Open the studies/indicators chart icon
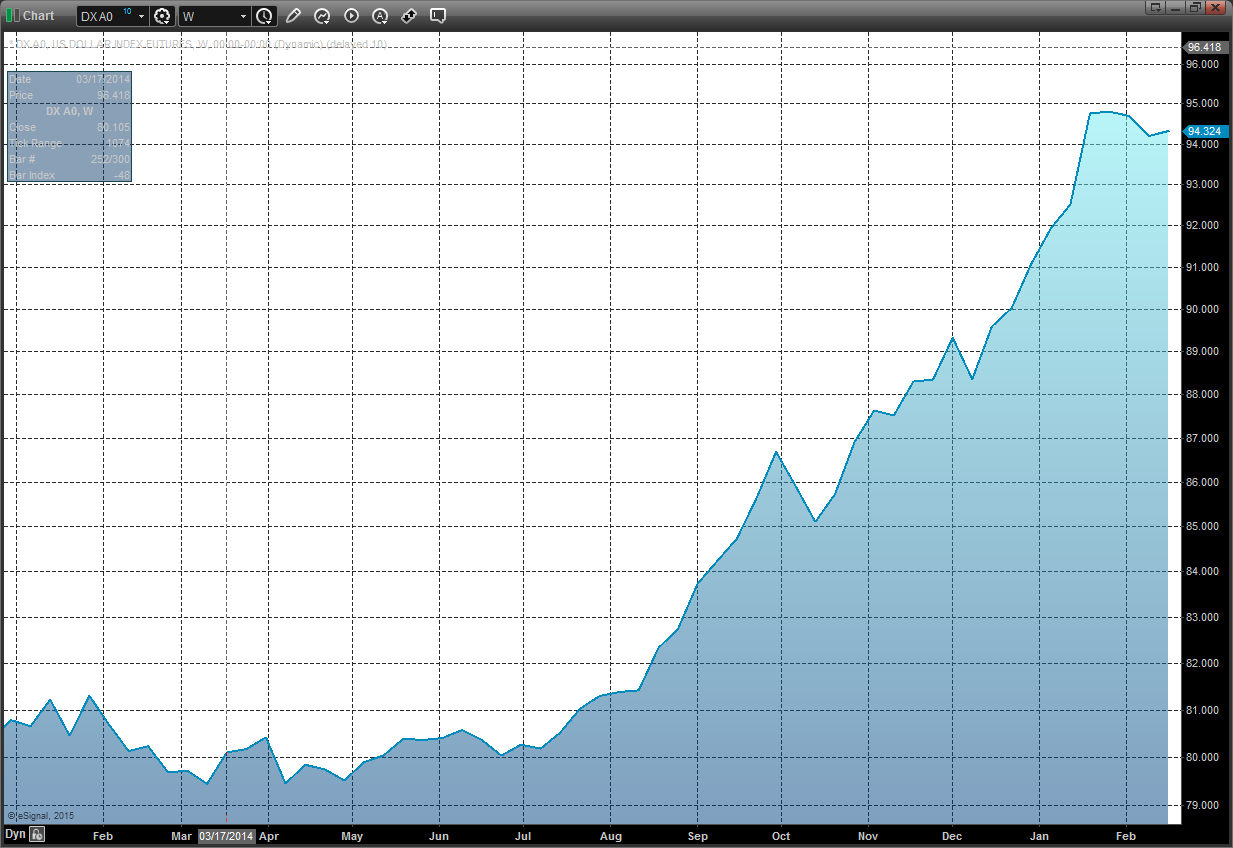The image size is (1233, 848). 322,16
